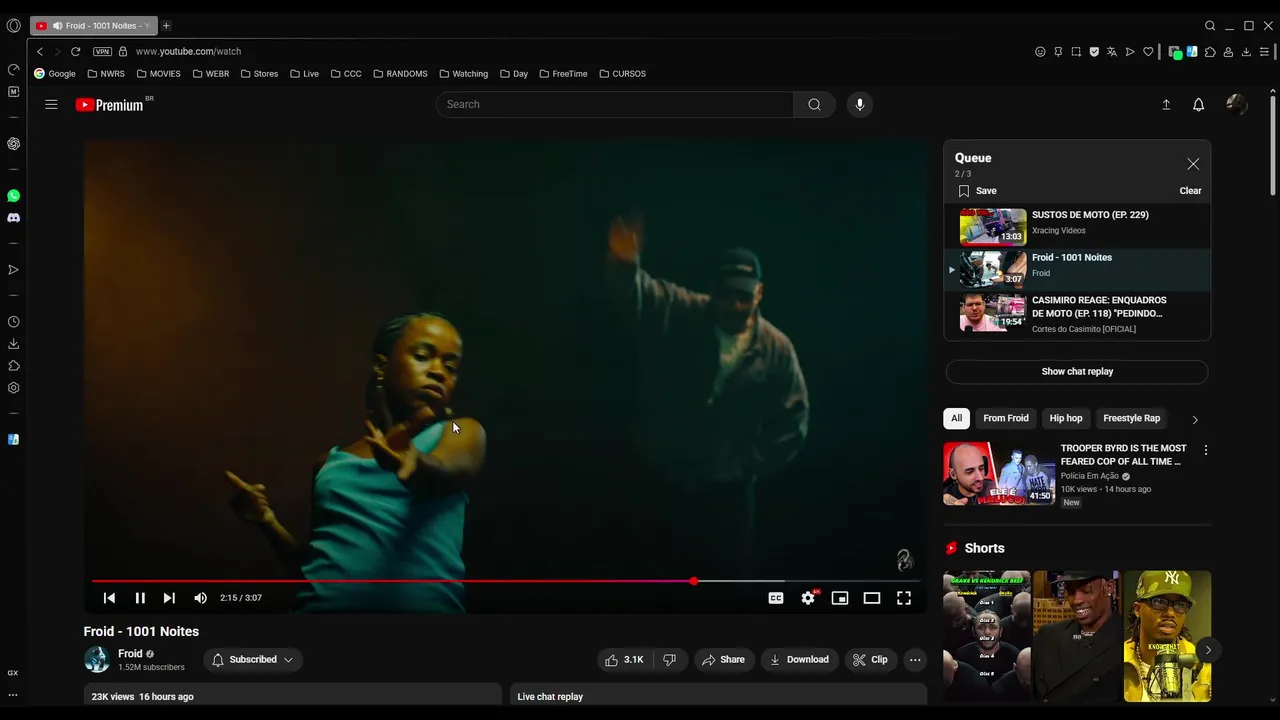This screenshot has height=720, width=1280.
Task: Open video settings gear
Action: [808, 598]
